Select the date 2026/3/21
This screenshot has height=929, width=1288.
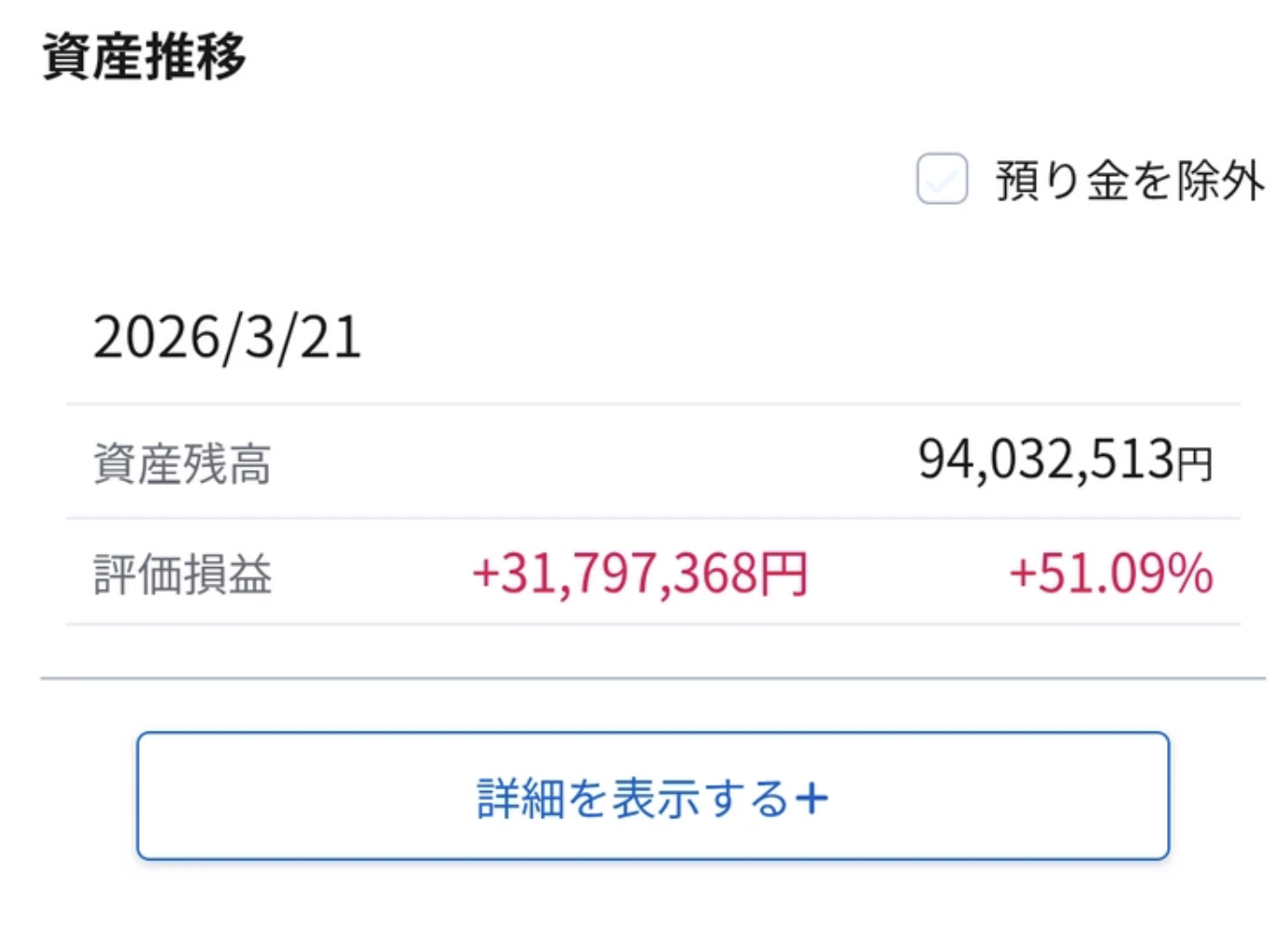pyautogui.click(x=227, y=337)
